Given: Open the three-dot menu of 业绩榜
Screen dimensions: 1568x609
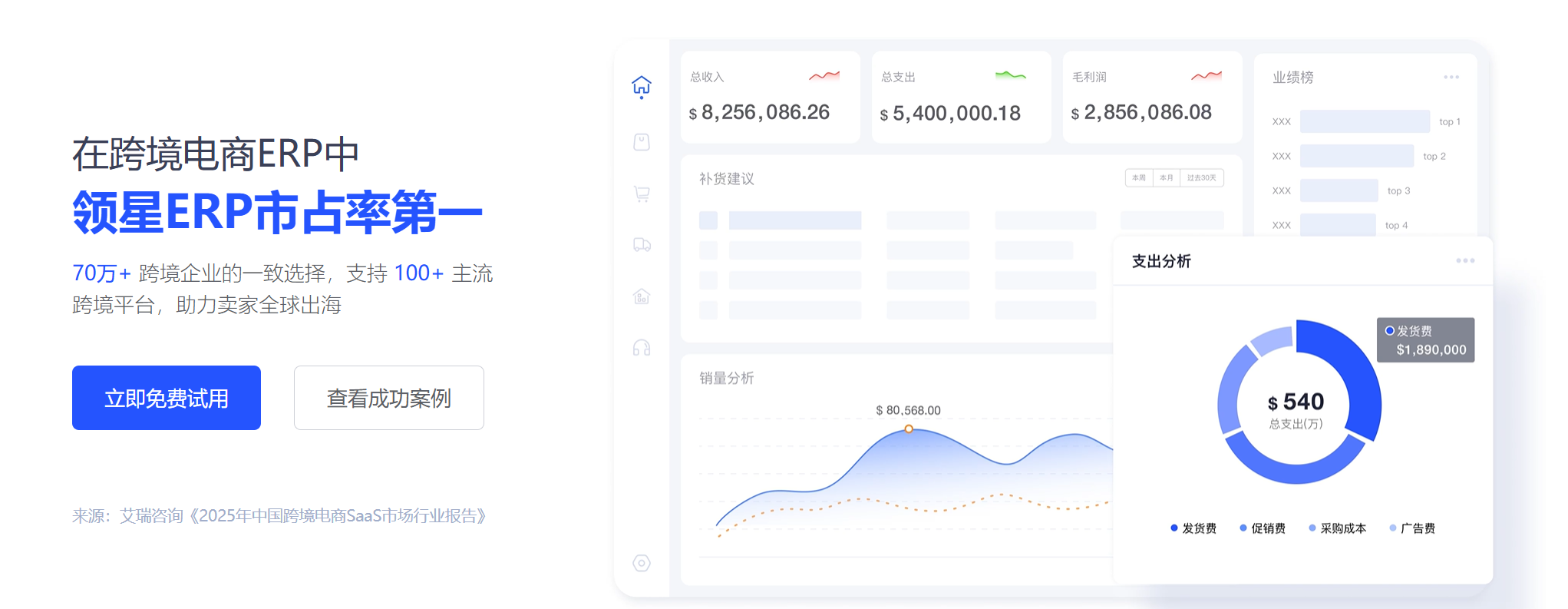Looking at the screenshot, I should click(1451, 77).
